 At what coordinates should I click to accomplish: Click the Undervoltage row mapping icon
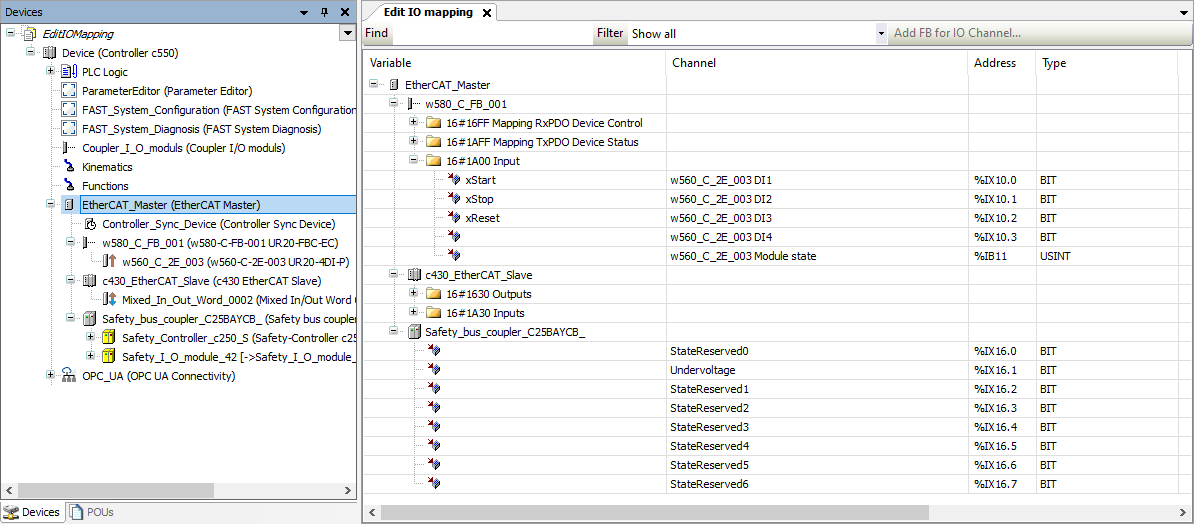[x=434, y=370]
